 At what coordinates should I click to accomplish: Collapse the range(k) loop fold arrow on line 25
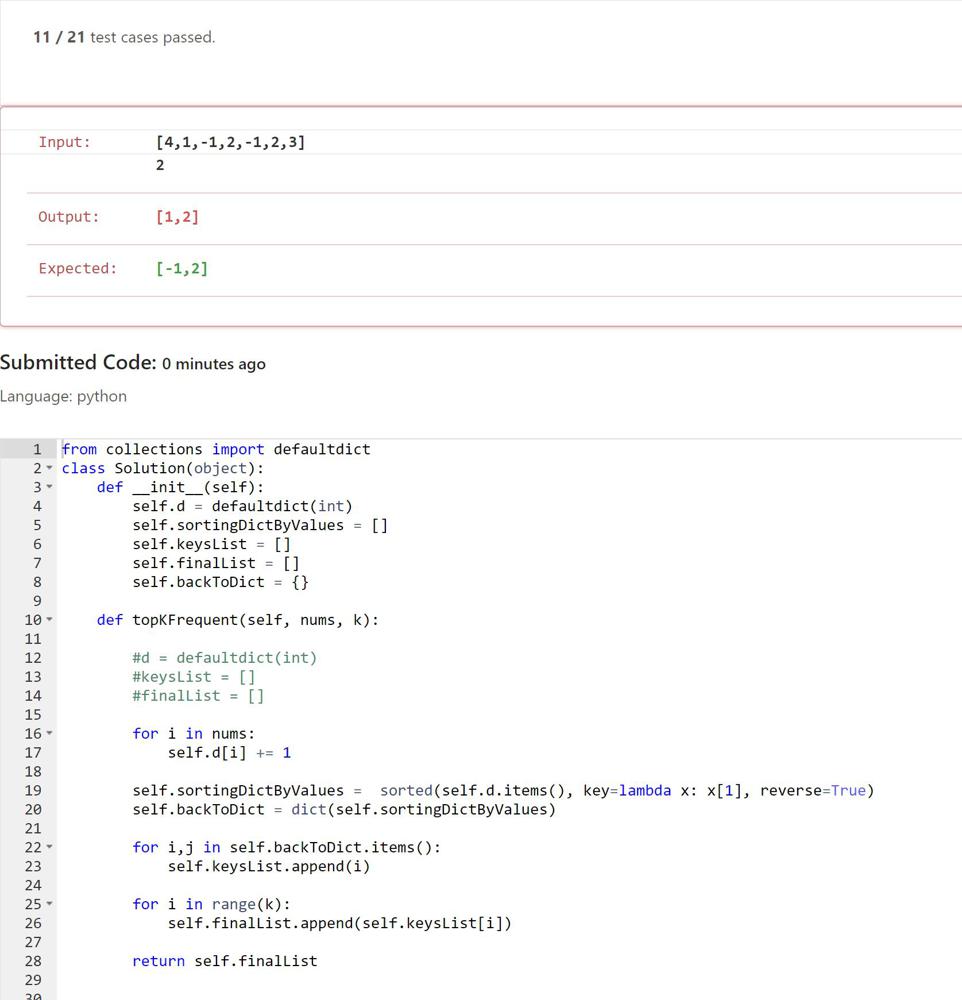click(x=50, y=904)
